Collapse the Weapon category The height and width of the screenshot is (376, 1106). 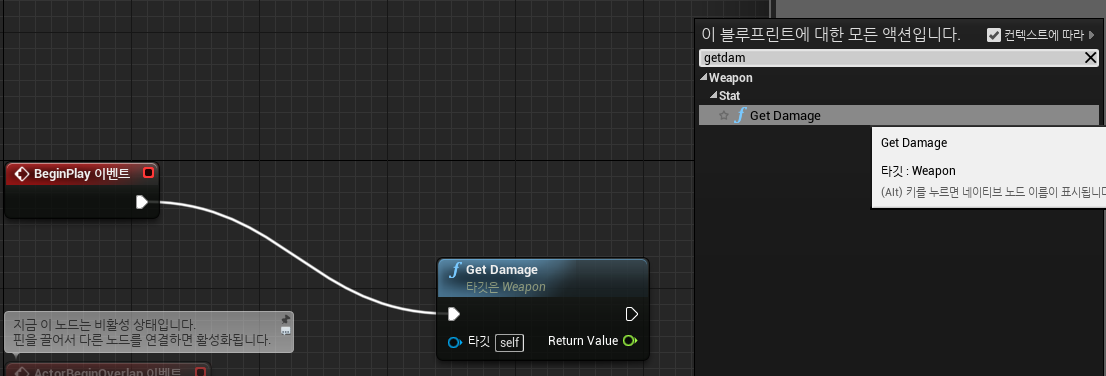click(703, 78)
